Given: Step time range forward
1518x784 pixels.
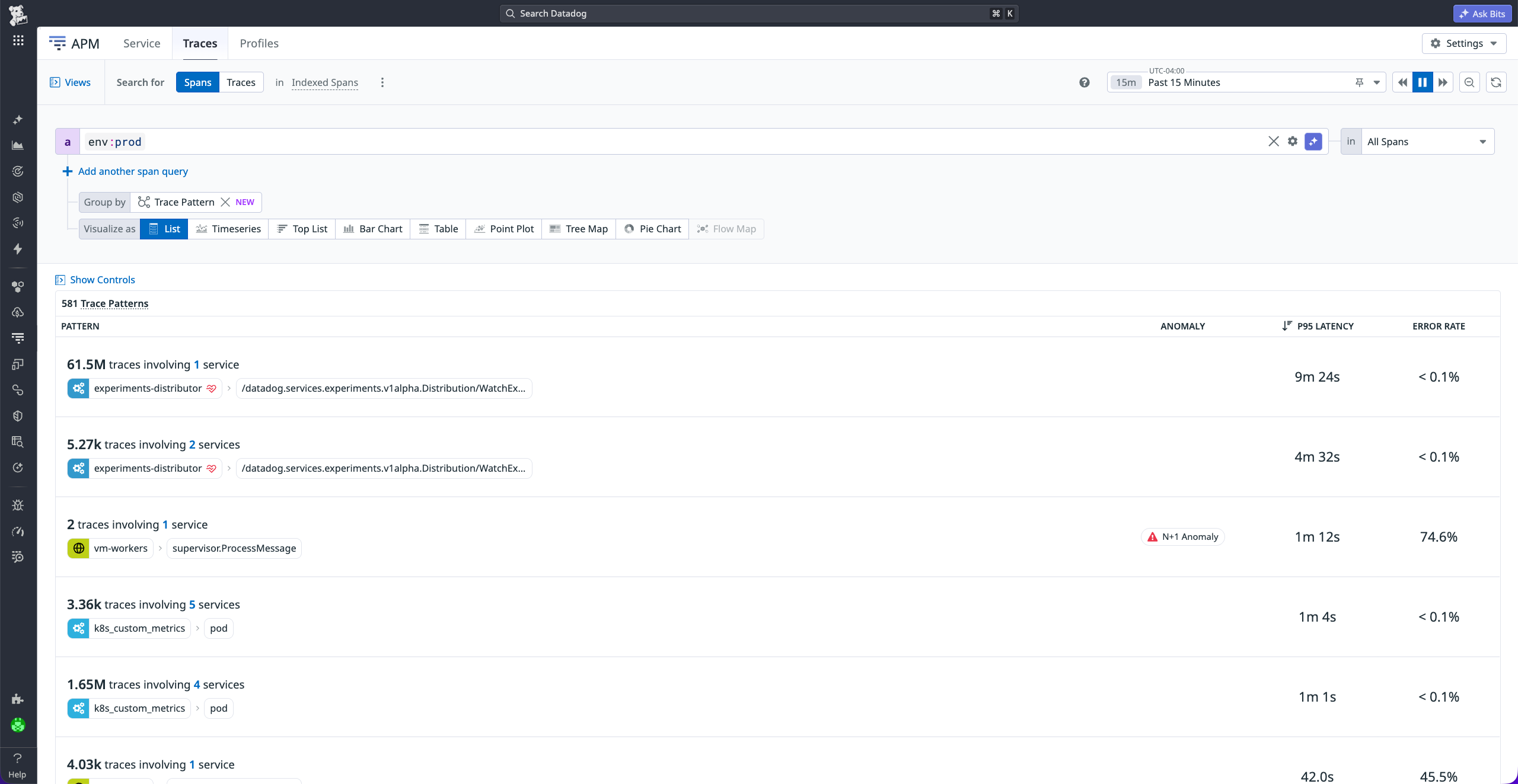Looking at the screenshot, I should [1443, 82].
